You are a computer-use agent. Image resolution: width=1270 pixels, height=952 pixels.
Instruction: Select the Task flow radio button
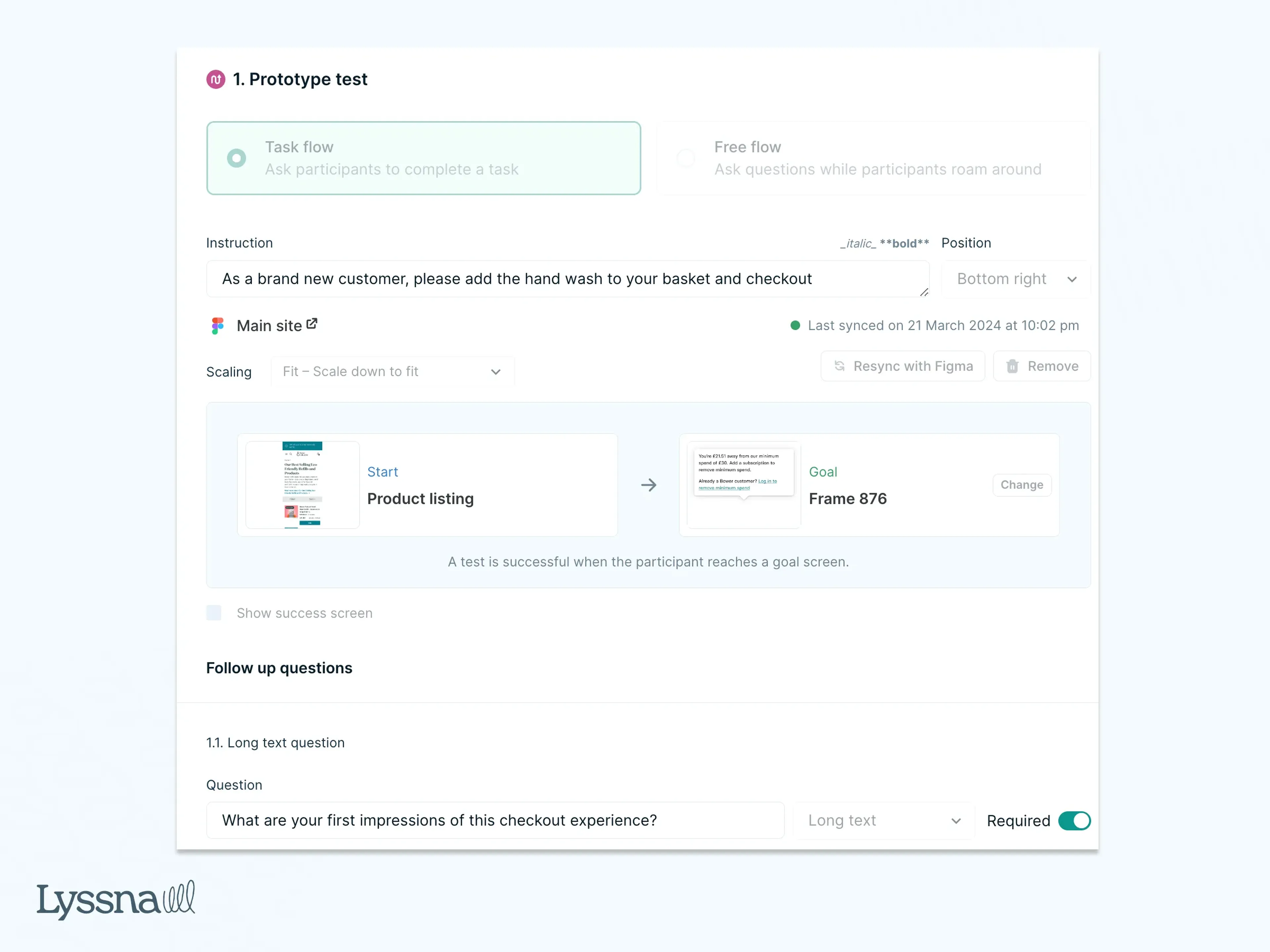tap(236, 157)
